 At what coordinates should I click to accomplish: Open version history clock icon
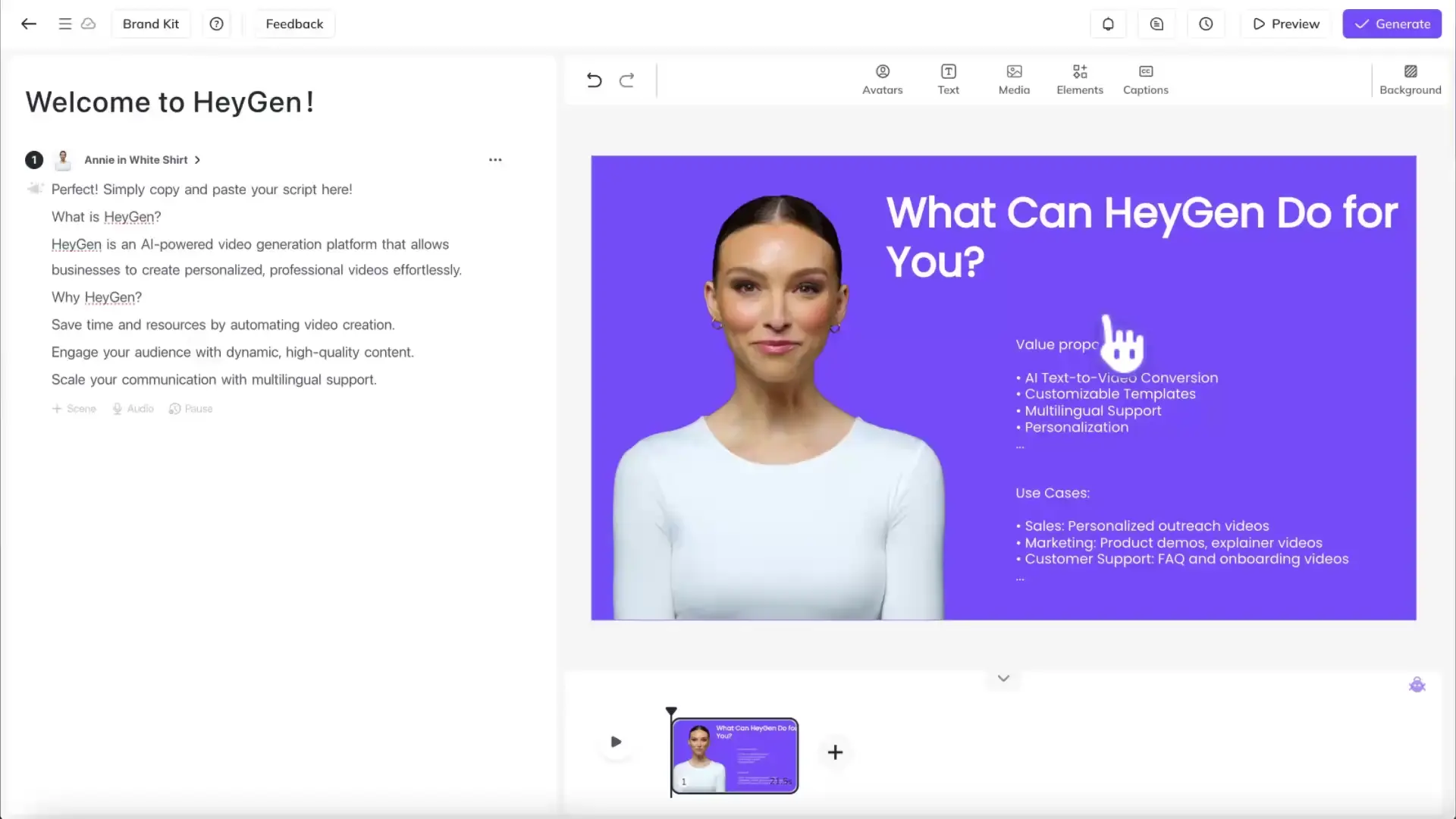pyautogui.click(x=1206, y=24)
